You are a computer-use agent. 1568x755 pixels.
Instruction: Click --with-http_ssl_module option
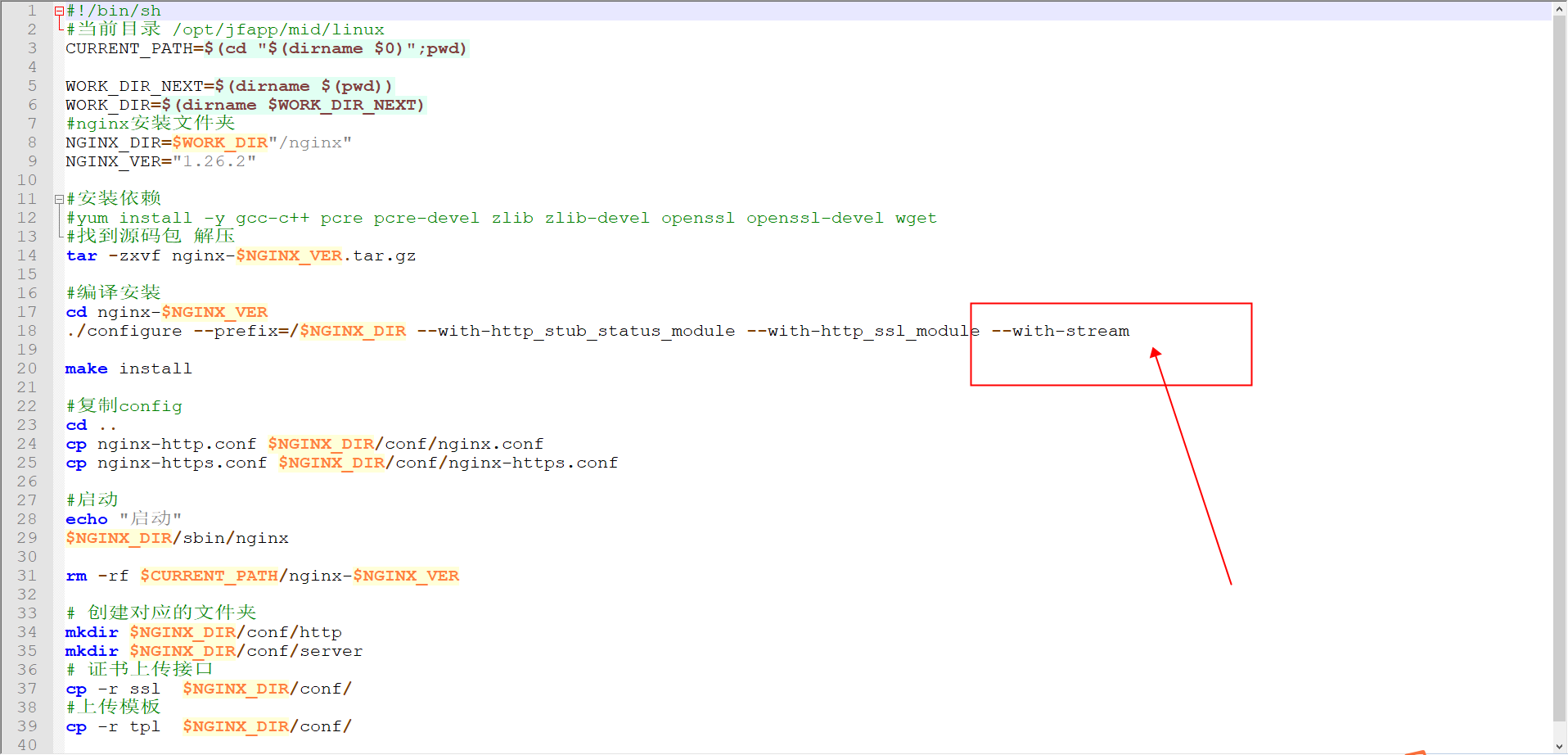click(863, 331)
